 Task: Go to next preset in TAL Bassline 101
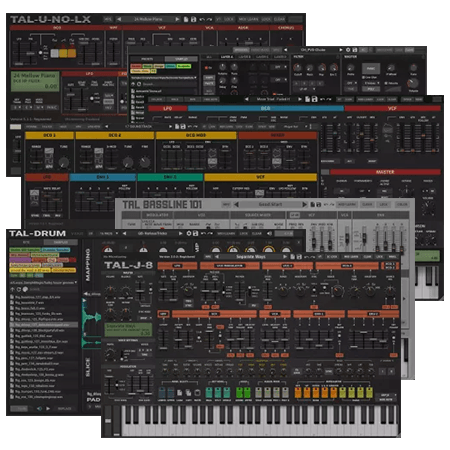tap(304, 204)
